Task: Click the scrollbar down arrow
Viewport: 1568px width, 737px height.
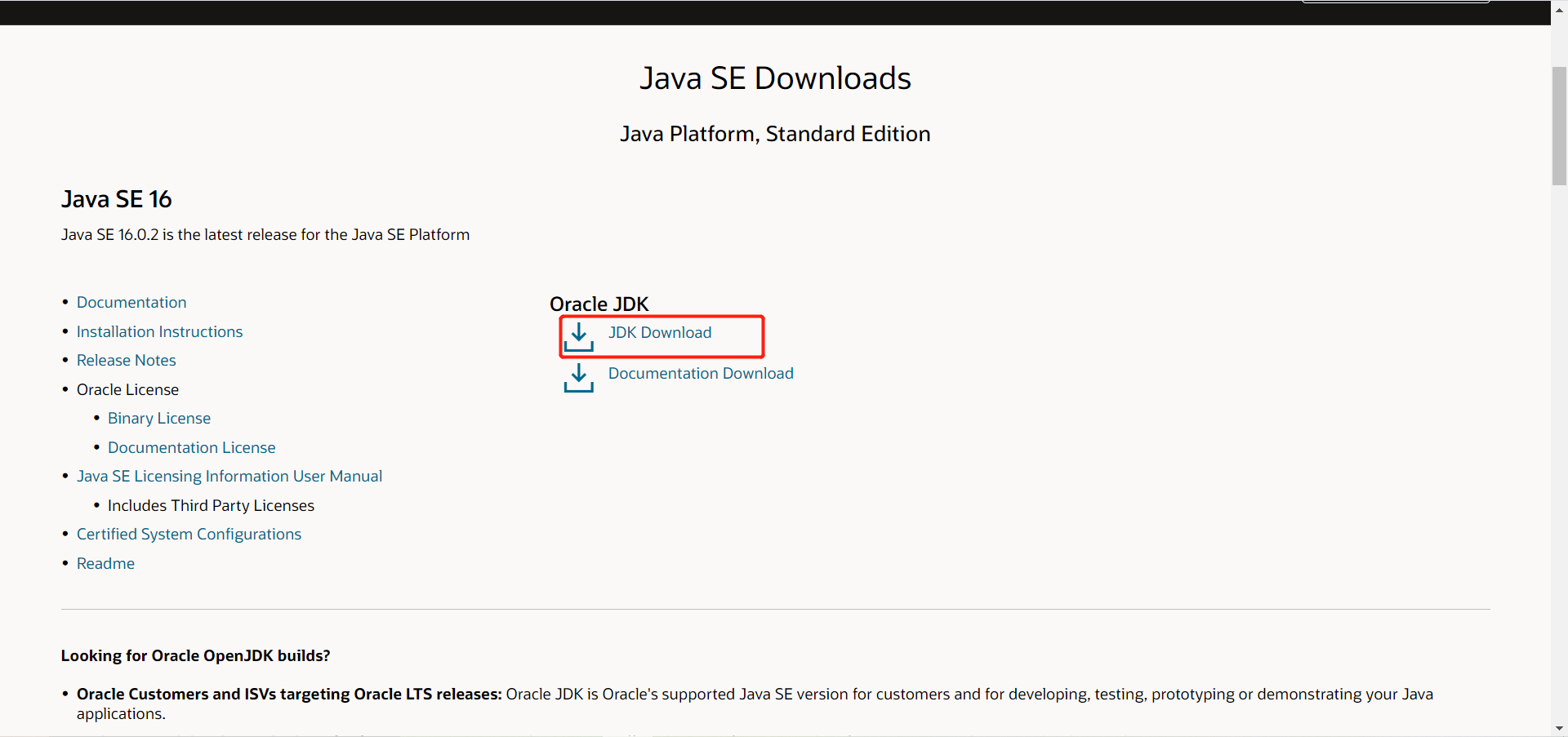Action: coord(1559,728)
